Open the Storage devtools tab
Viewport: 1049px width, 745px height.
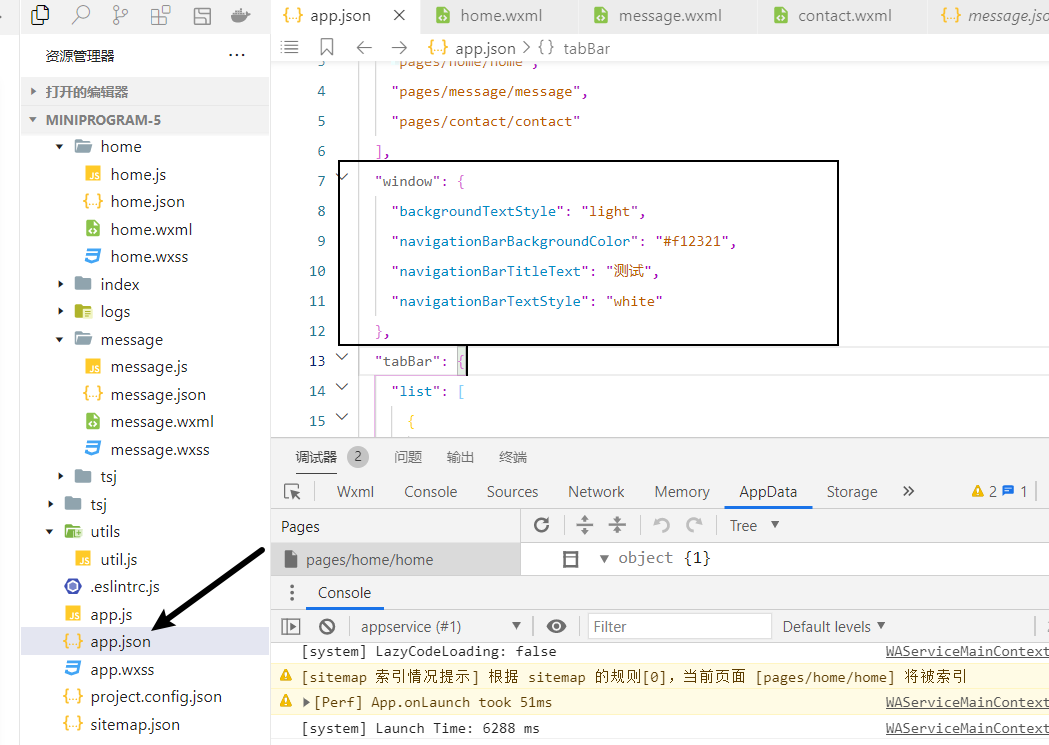[x=852, y=492]
